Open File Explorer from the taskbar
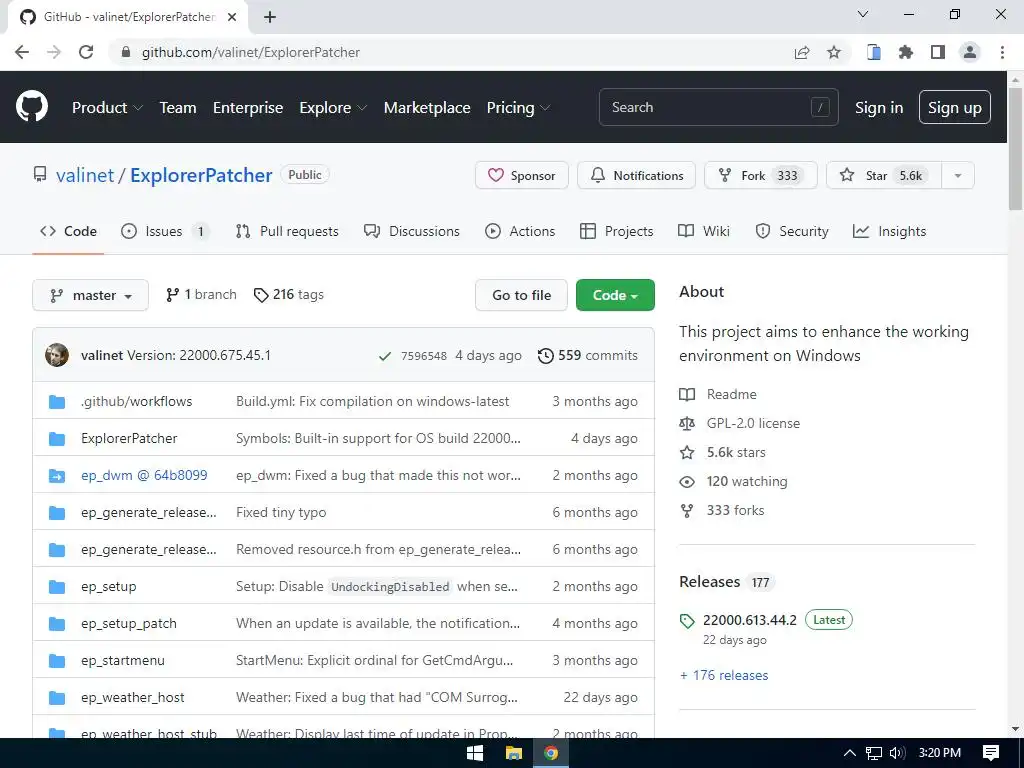 514,753
